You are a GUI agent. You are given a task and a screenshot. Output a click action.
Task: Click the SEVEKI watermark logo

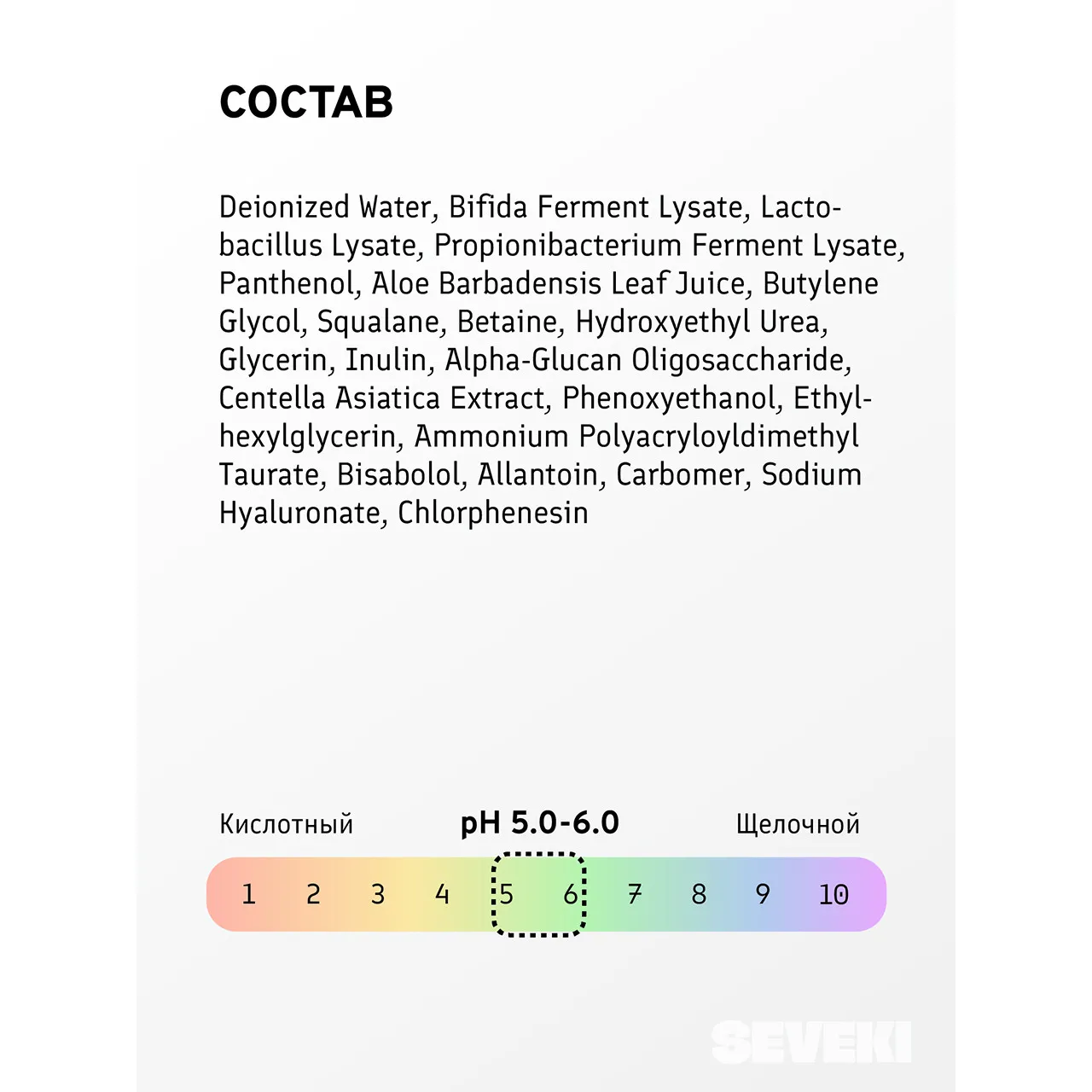point(811,1042)
